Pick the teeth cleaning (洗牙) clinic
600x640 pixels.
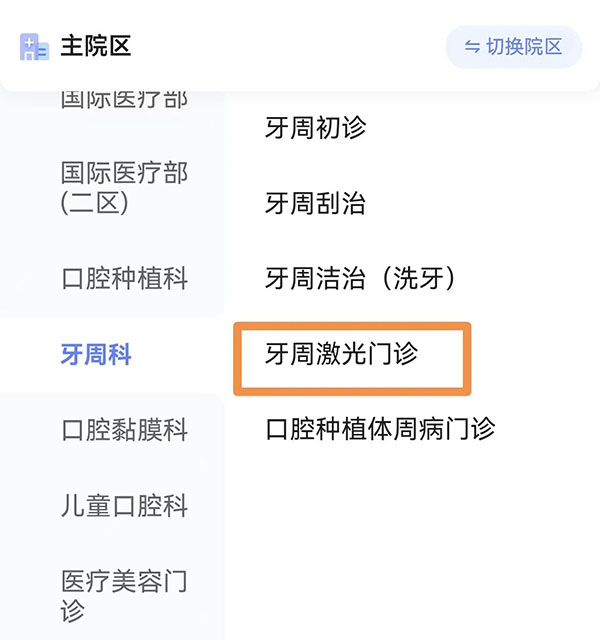[x=360, y=279]
